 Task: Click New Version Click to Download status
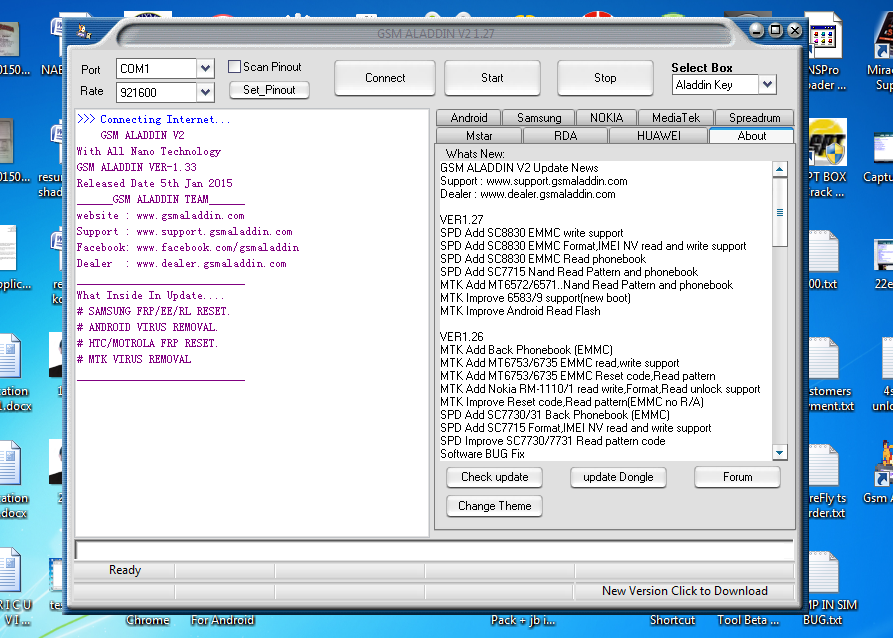(685, 591)
